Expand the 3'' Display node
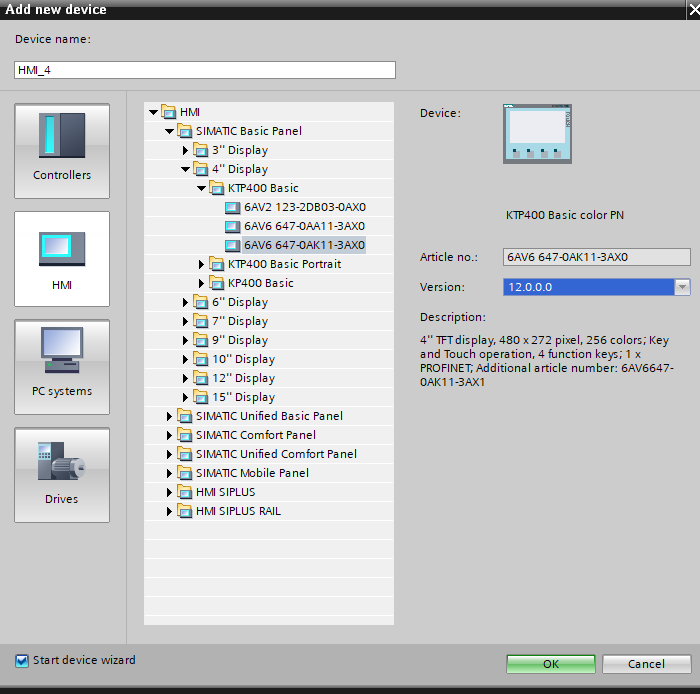The width and height of the screenshot is (700, 694). (x=185, y=150)
